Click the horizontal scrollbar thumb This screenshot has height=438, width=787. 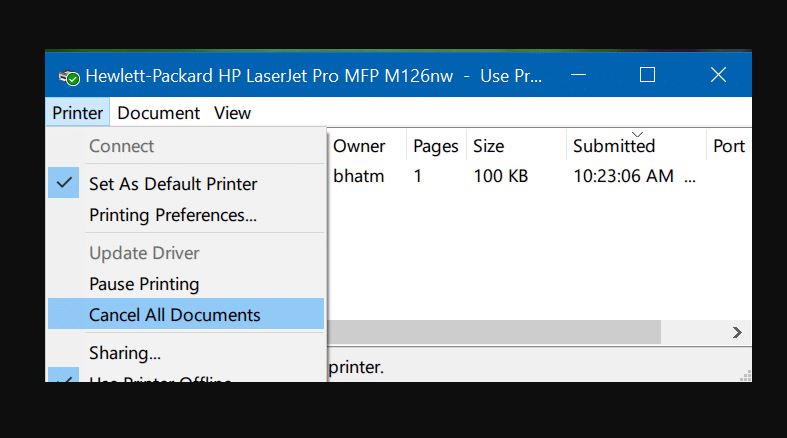pyautogui.click(x=494, y=333)
